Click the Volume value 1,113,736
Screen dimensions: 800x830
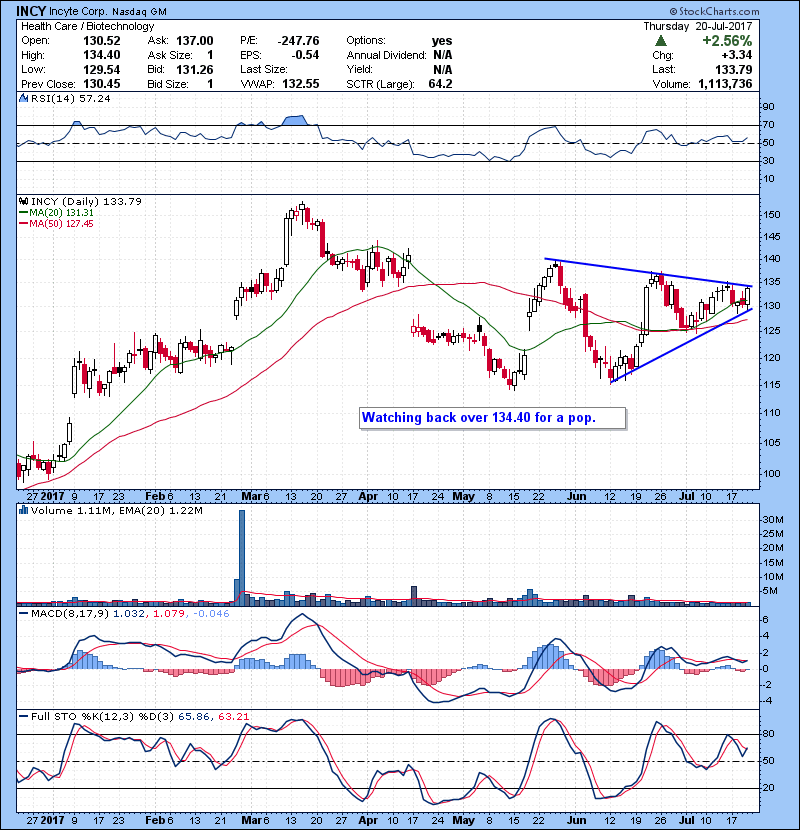click(x=725, y=84)
